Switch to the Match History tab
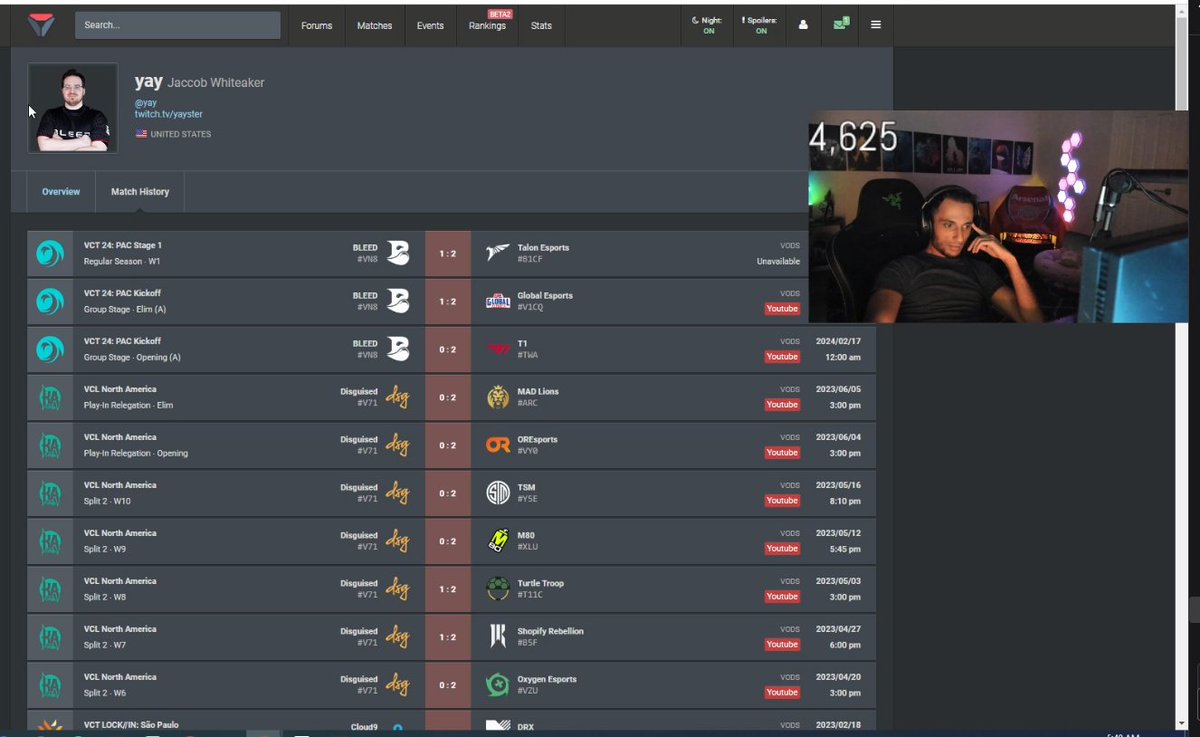 [x=140, y=192]
